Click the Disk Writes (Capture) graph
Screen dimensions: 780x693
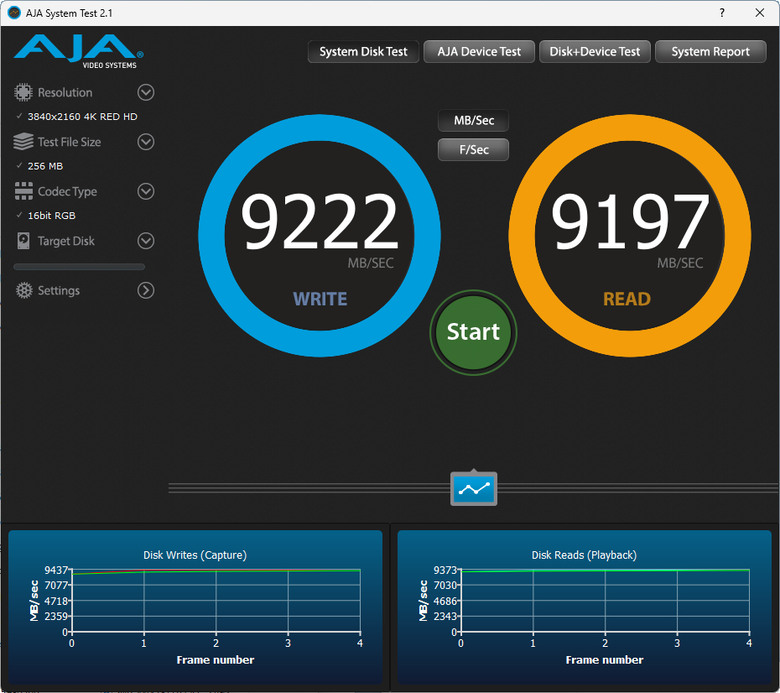pos(195,607)
